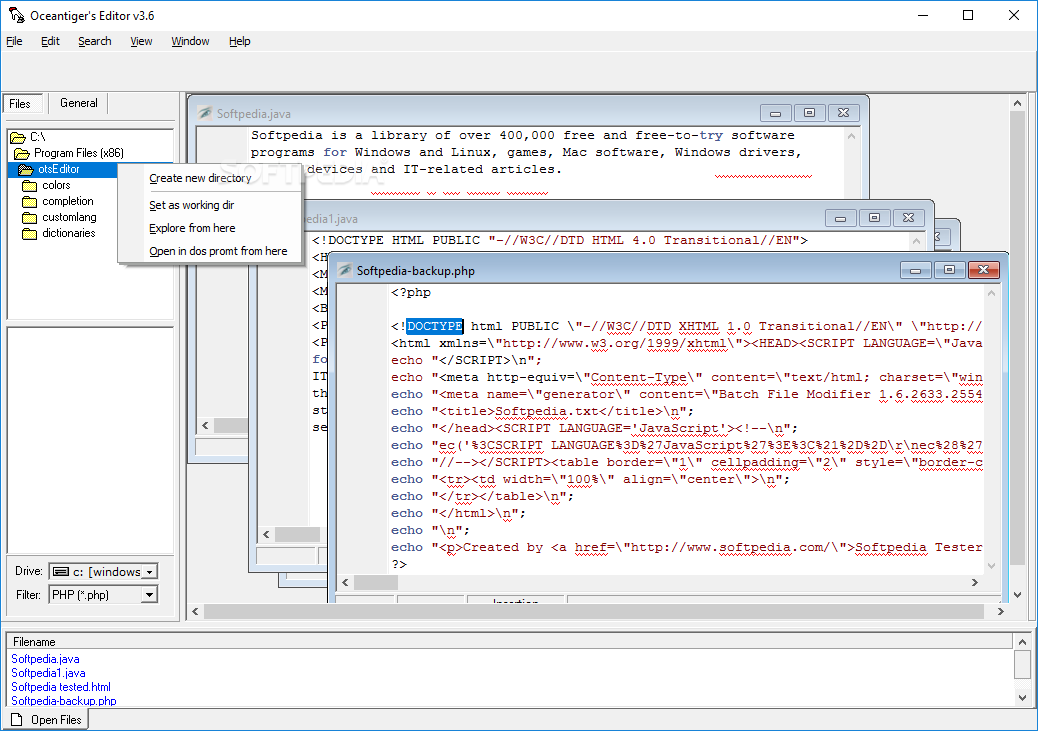Open the dictionaries folder

[x=68, y=233]
